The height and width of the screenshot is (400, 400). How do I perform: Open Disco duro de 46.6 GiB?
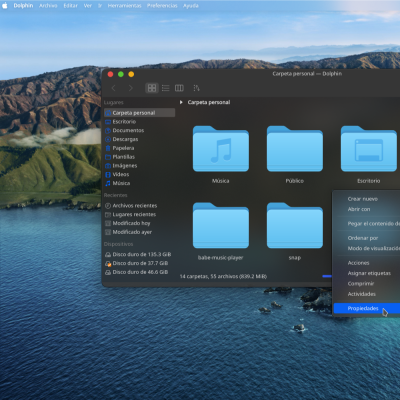(140, 272)
